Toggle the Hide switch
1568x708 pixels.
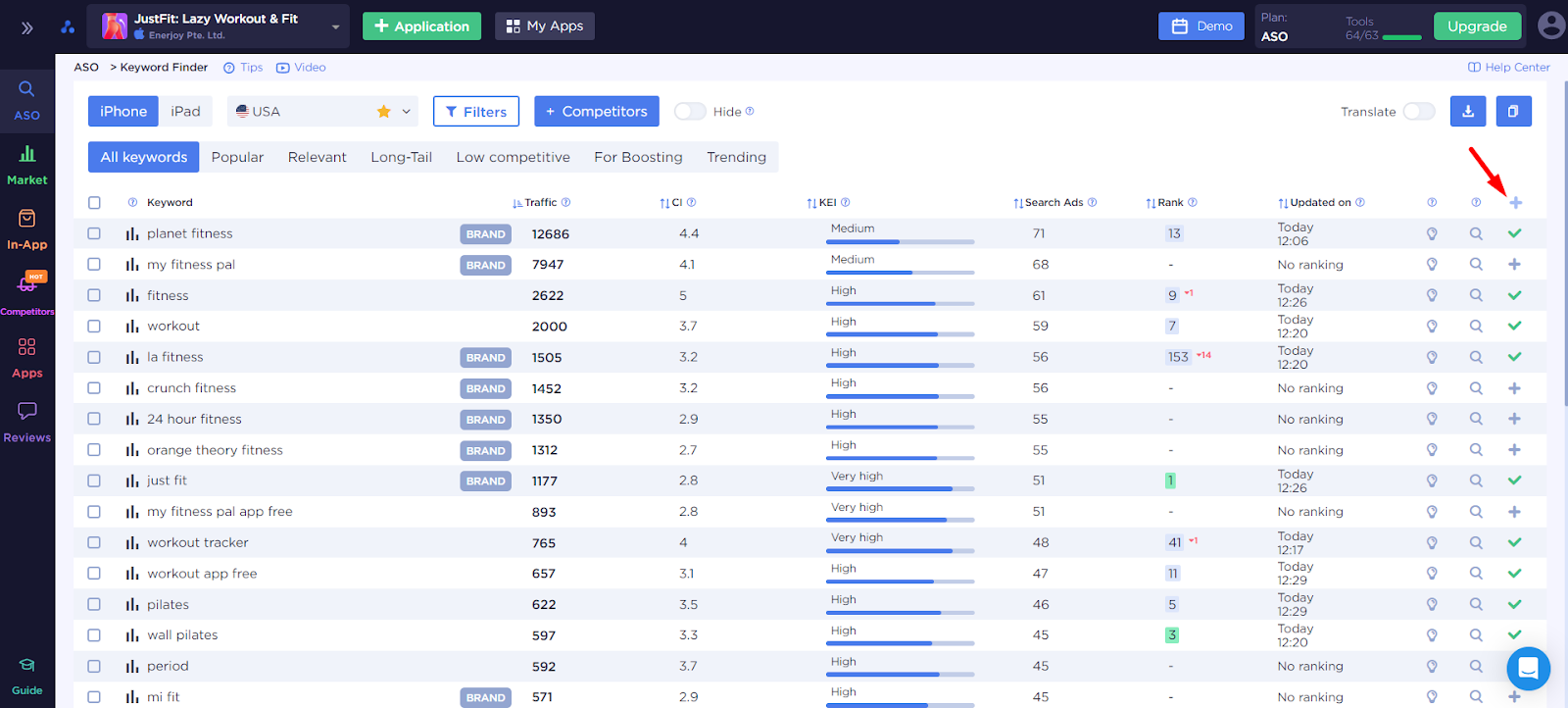690,111
